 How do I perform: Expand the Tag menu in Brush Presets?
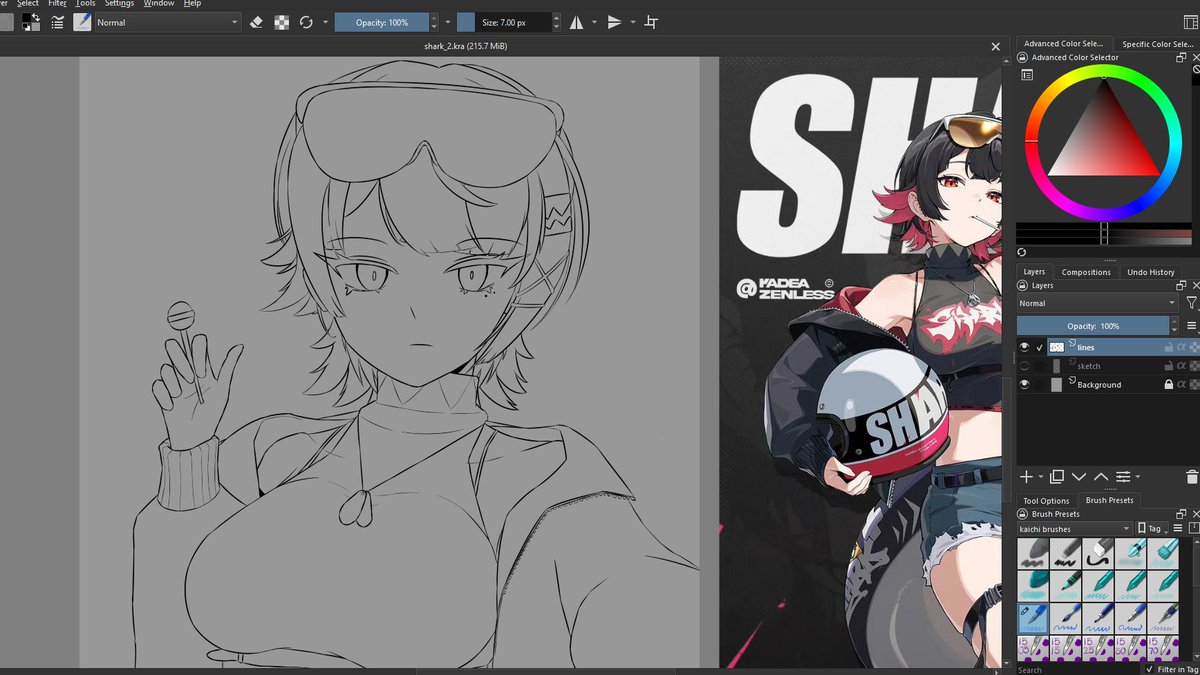point(1153,528)
